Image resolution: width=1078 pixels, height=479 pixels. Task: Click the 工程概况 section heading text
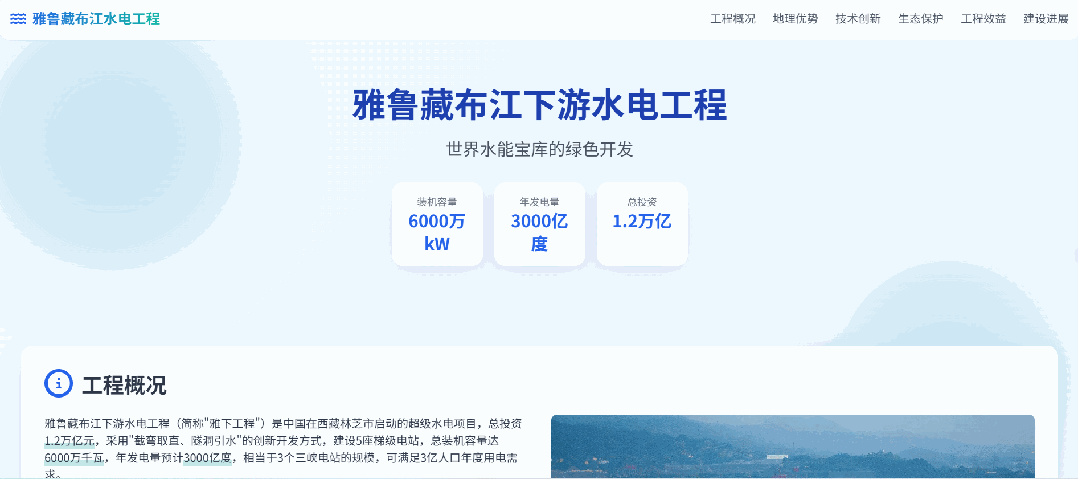pos(124,385)
